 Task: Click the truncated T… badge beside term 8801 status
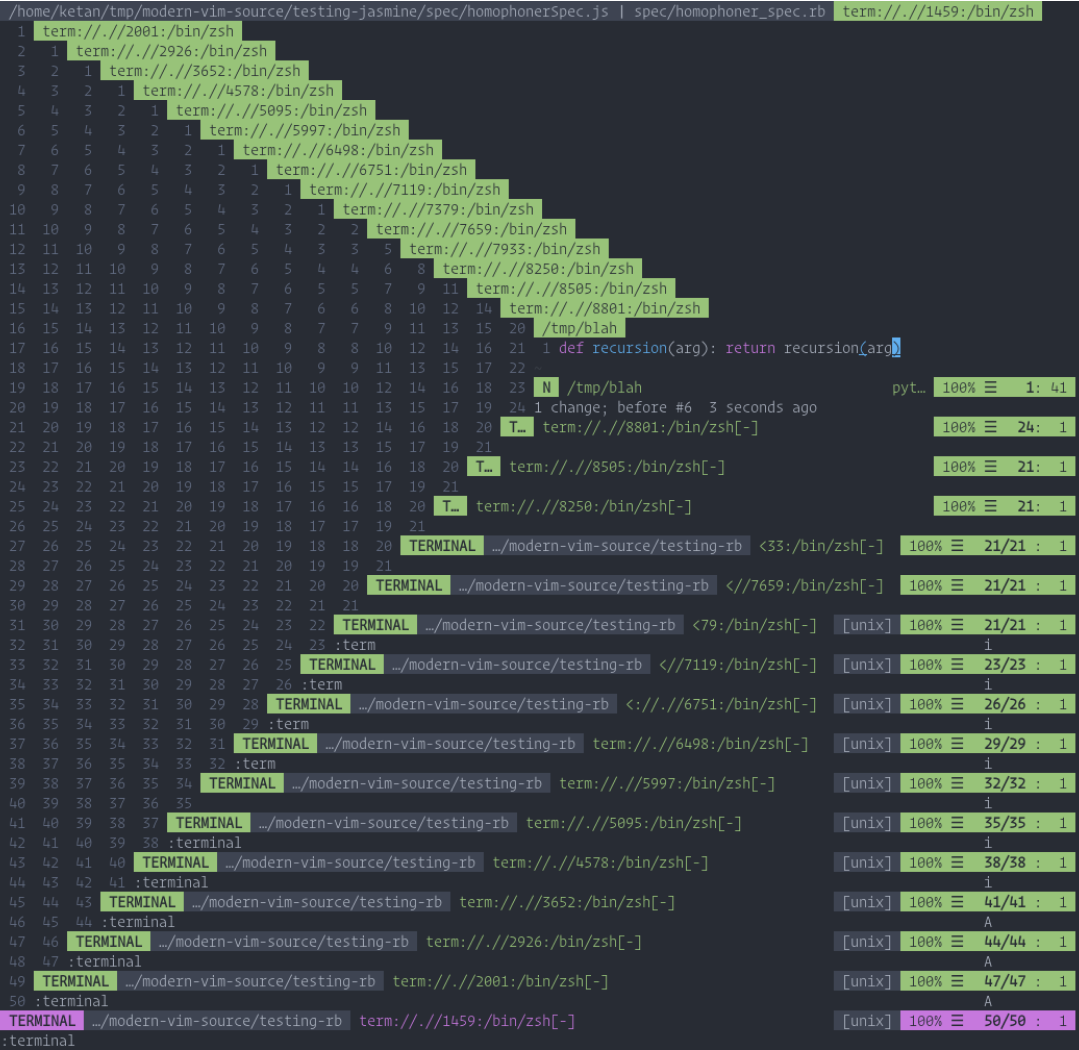tap(516, 427)
